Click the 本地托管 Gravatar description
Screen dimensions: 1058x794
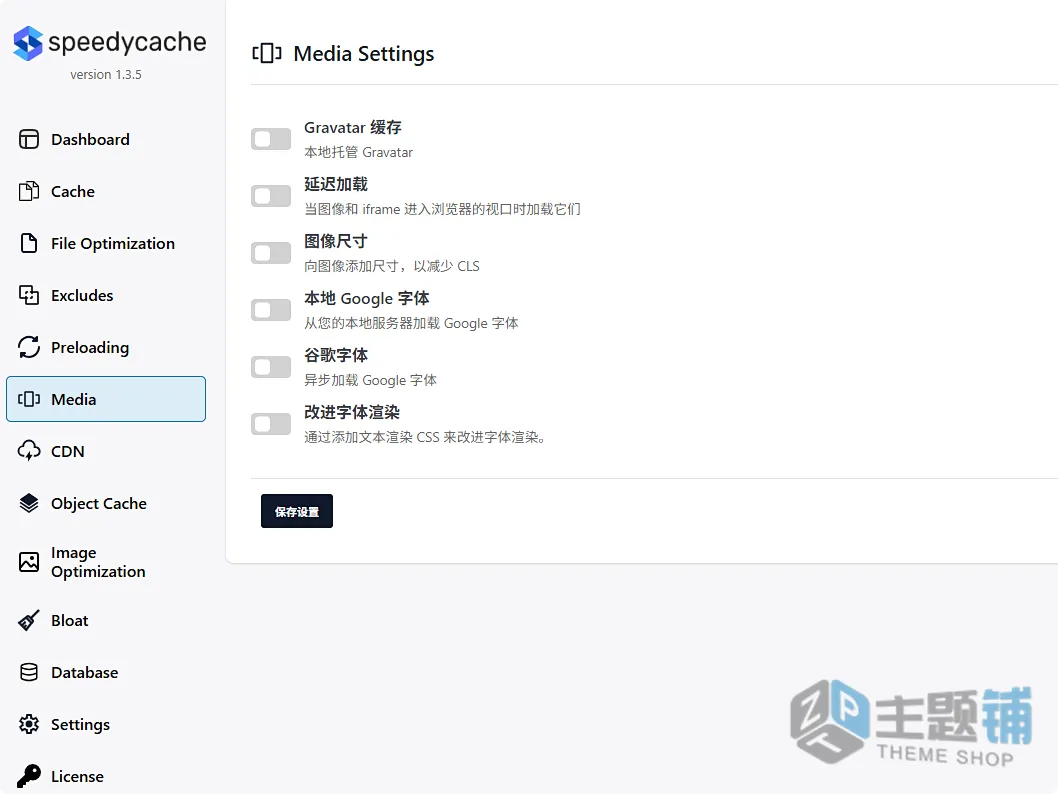358,152
